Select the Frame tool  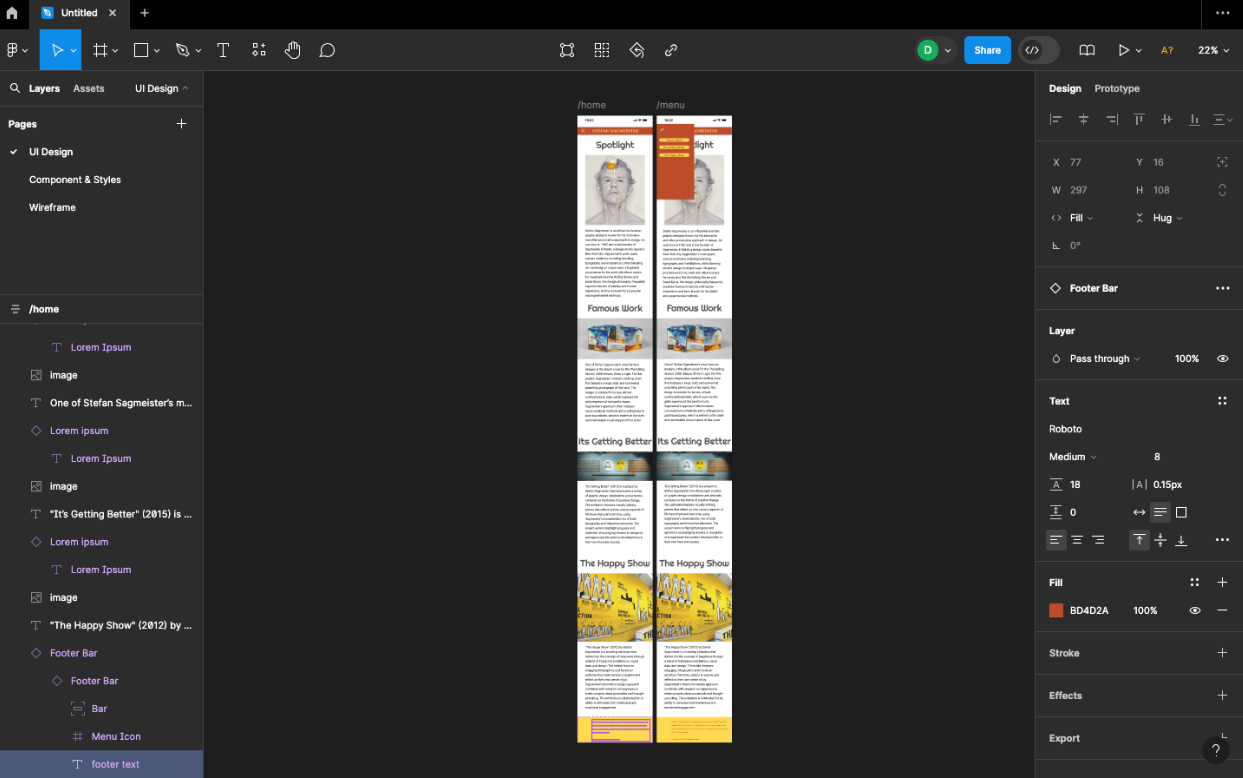tap(100, 50)
